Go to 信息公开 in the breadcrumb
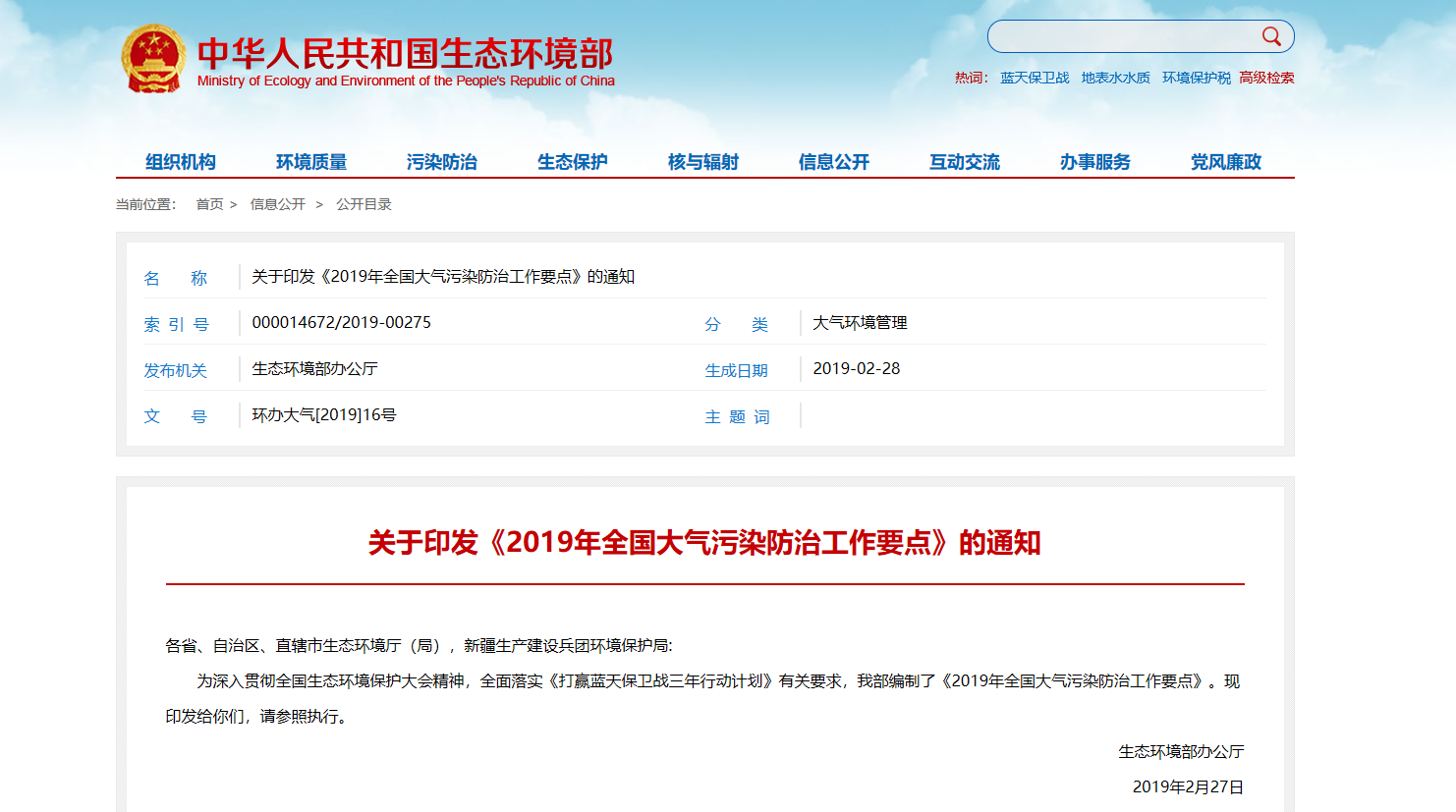 pyautogui.click(x=278, y=204)
